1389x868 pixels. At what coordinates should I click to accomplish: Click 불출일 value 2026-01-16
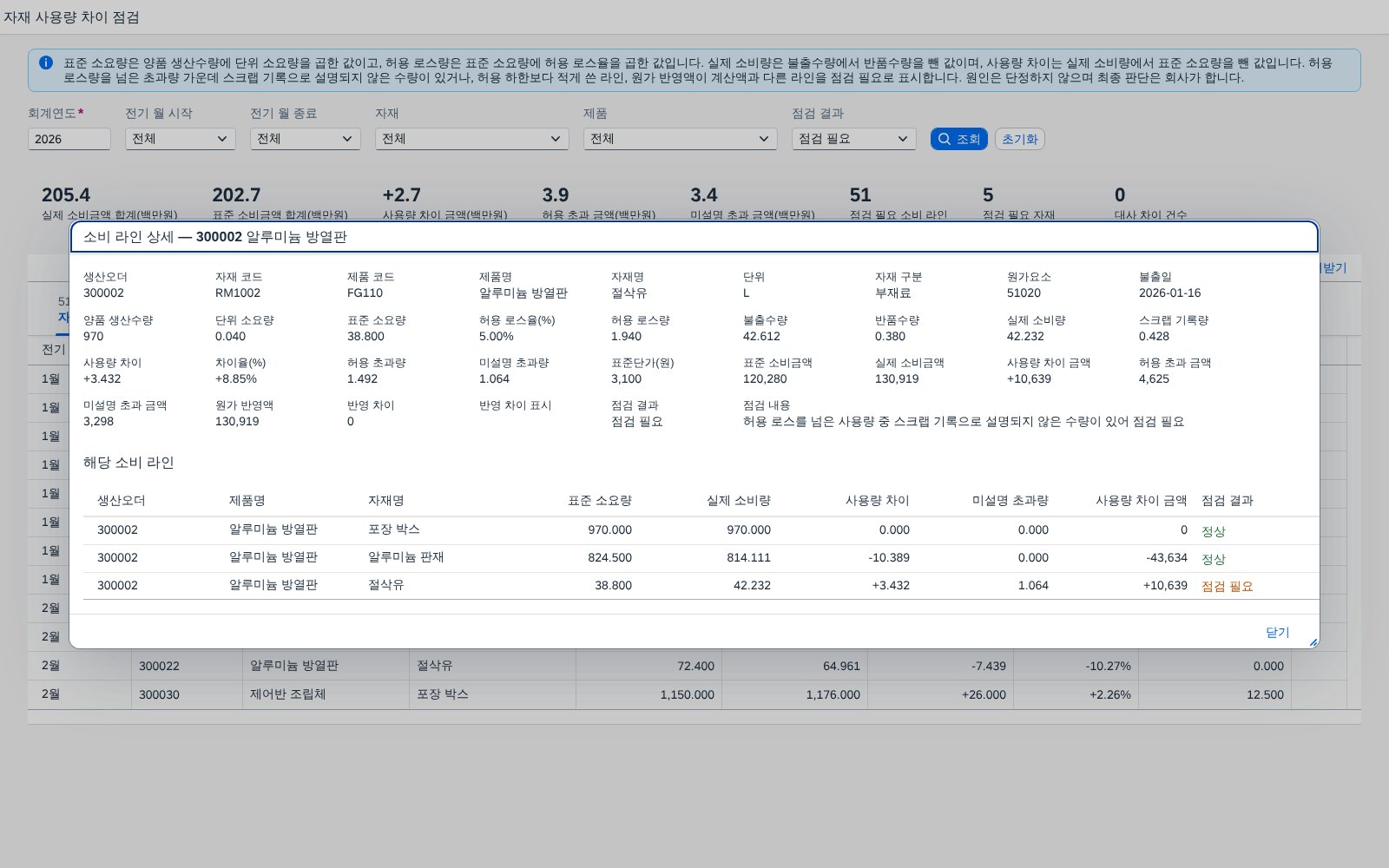point(1170,293)
